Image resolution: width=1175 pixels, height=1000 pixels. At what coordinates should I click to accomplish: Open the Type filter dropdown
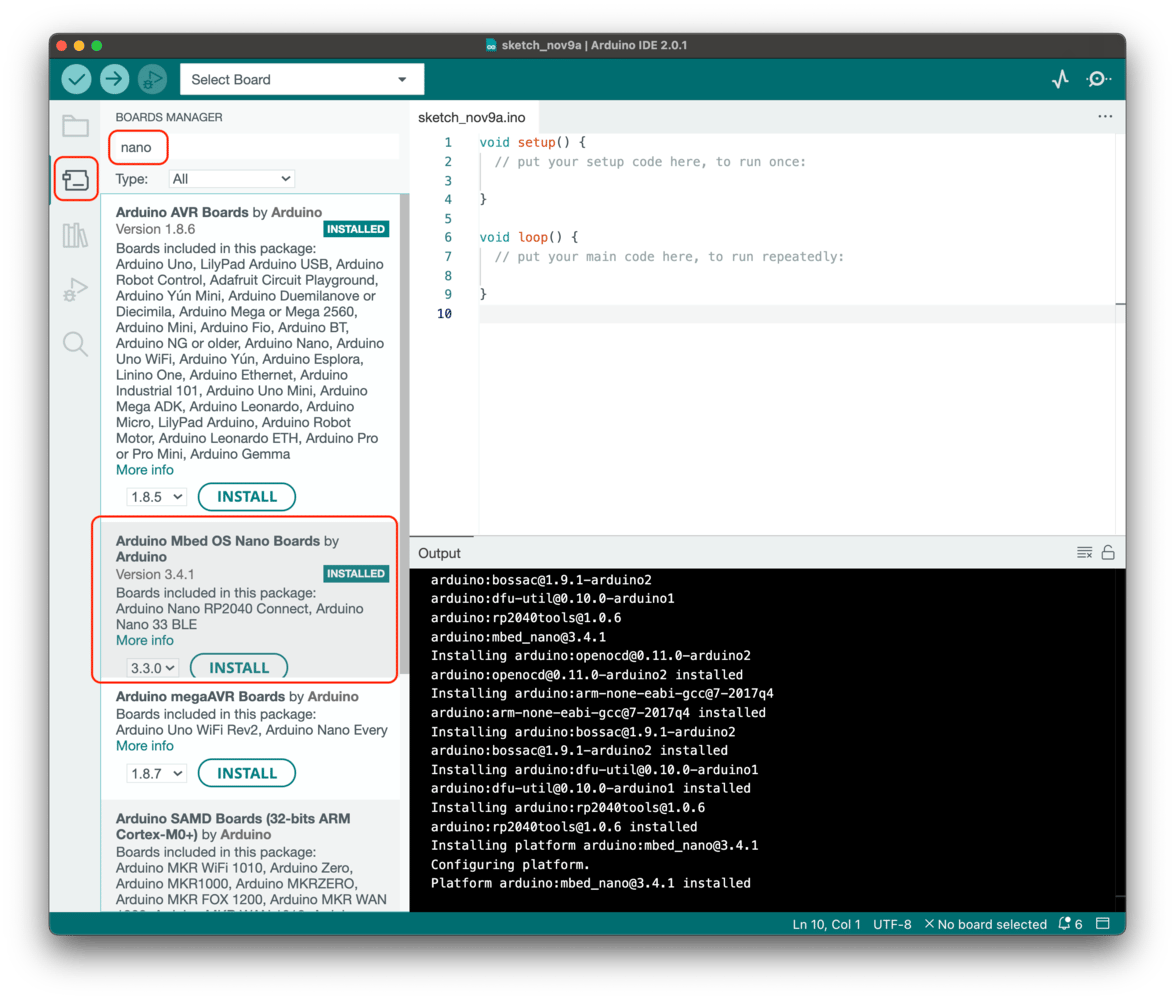pos(231,178)
